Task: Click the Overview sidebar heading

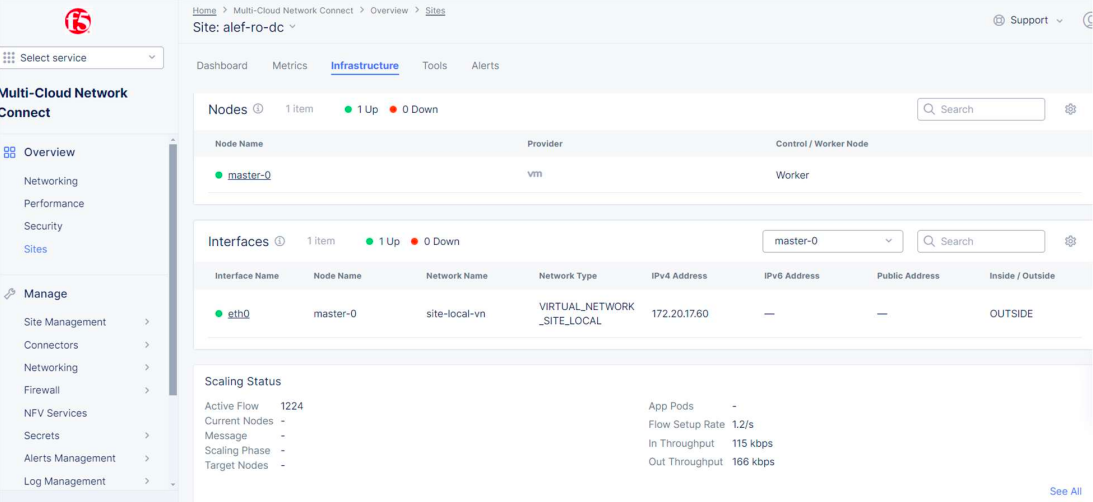Action: [49, 152]
